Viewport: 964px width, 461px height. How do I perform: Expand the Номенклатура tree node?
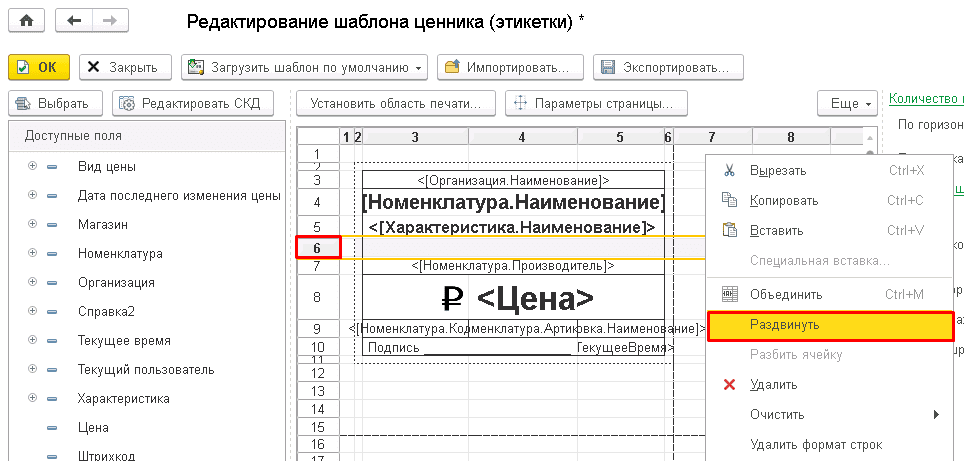32,253
